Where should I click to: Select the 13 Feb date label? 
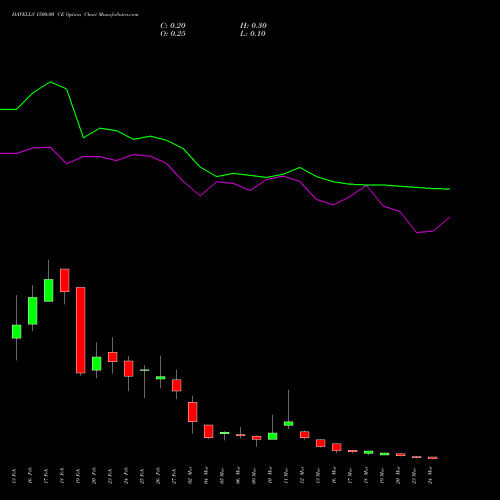coord(14,476)
